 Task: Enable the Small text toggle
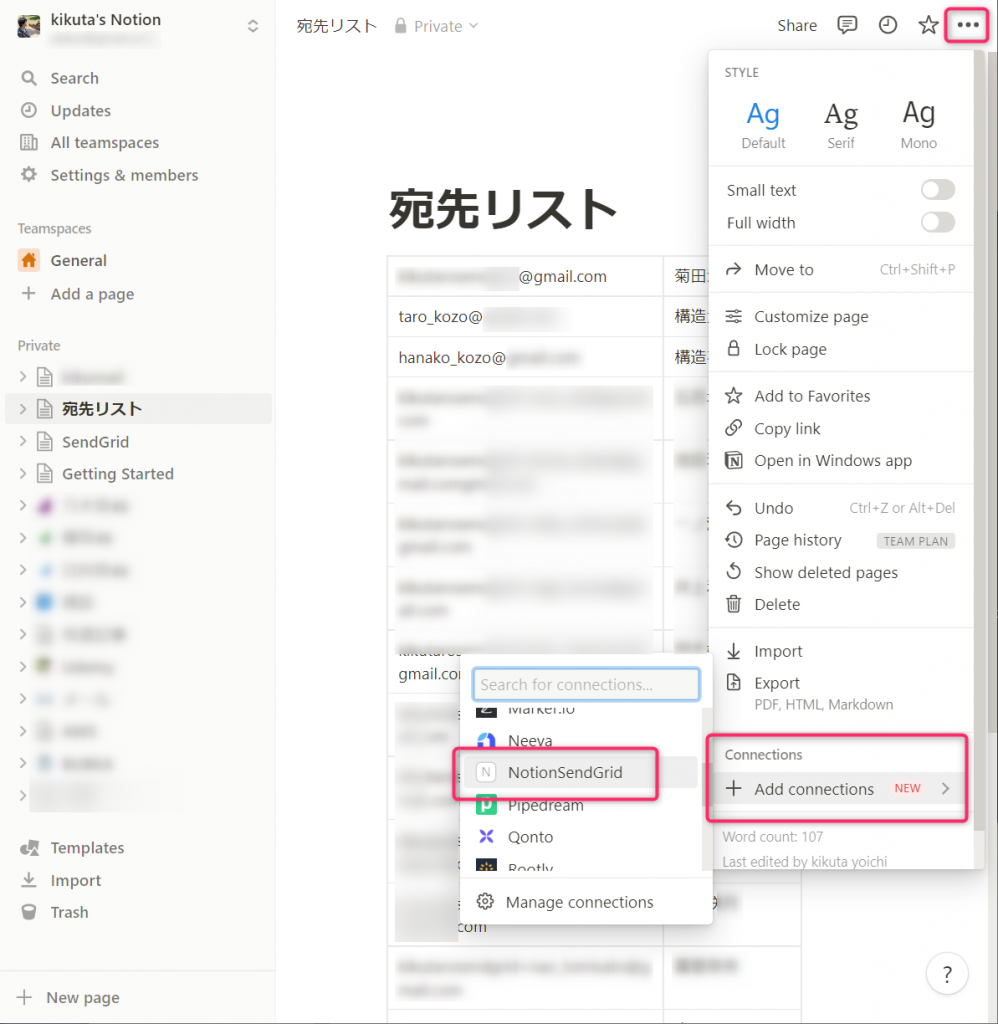tap(937, 189)
